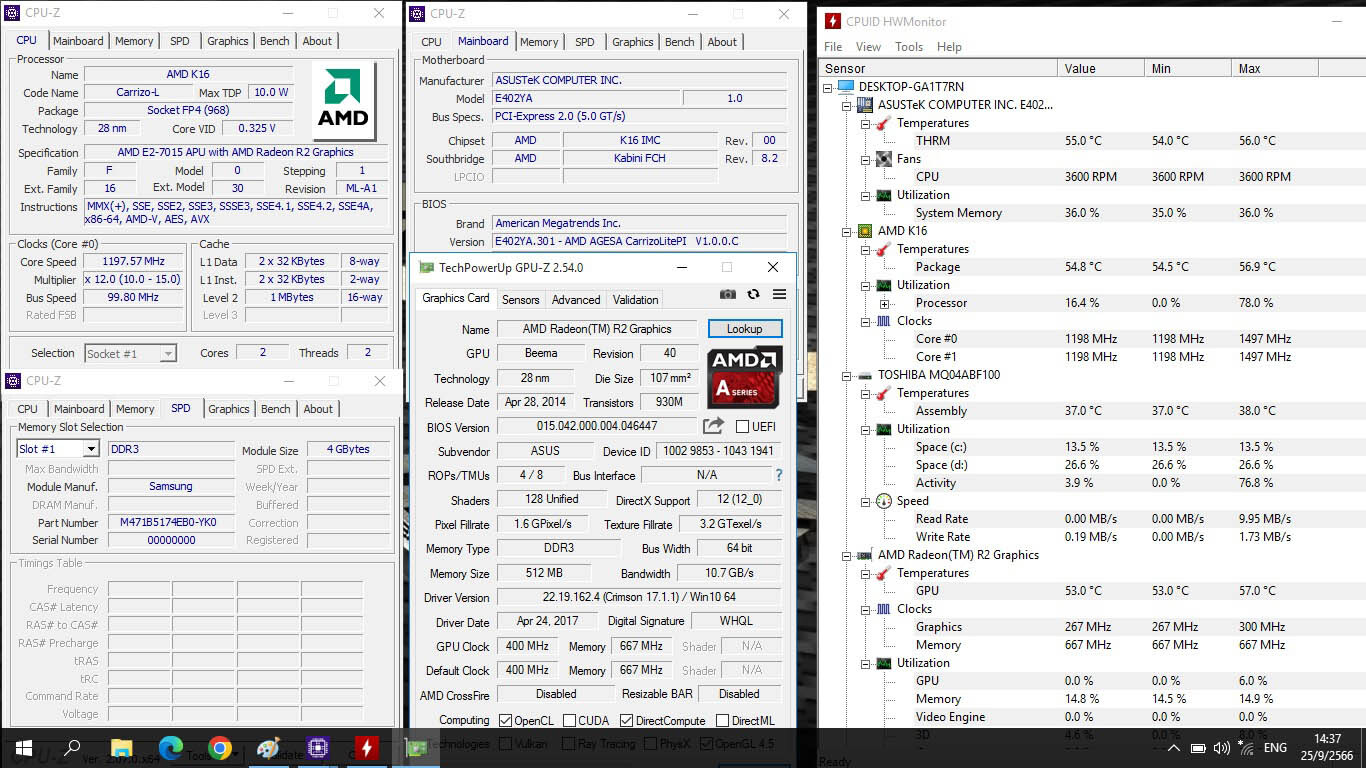Viewport: 1366px width, 768px height.
Task: Click the ENG language indicator
Action: click(x=1275, y=748)
